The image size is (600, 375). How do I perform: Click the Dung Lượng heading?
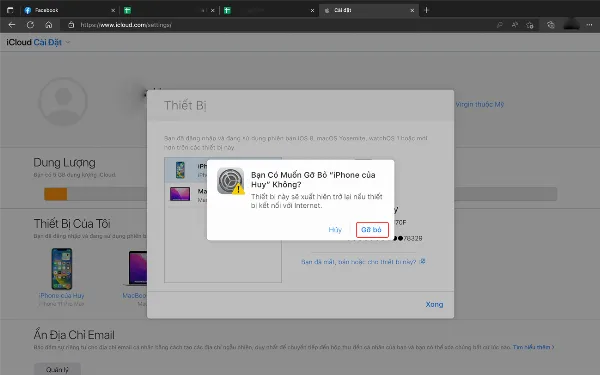click(64, 163)
